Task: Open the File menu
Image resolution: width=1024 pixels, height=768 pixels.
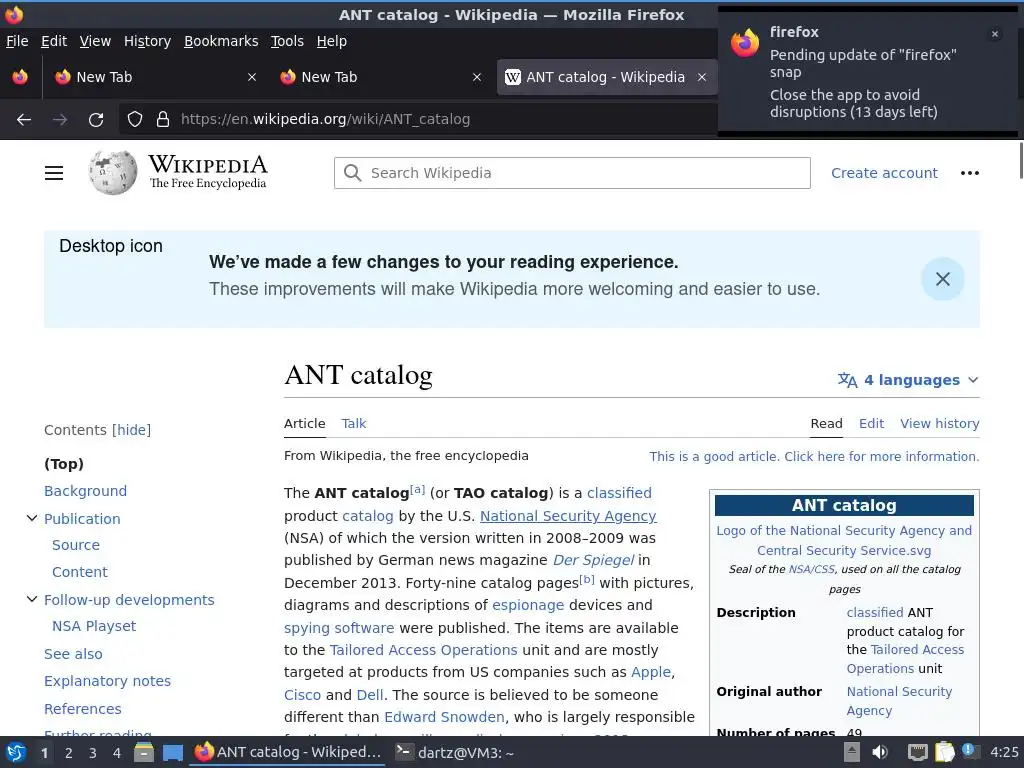Action: [x=17, y=41]
